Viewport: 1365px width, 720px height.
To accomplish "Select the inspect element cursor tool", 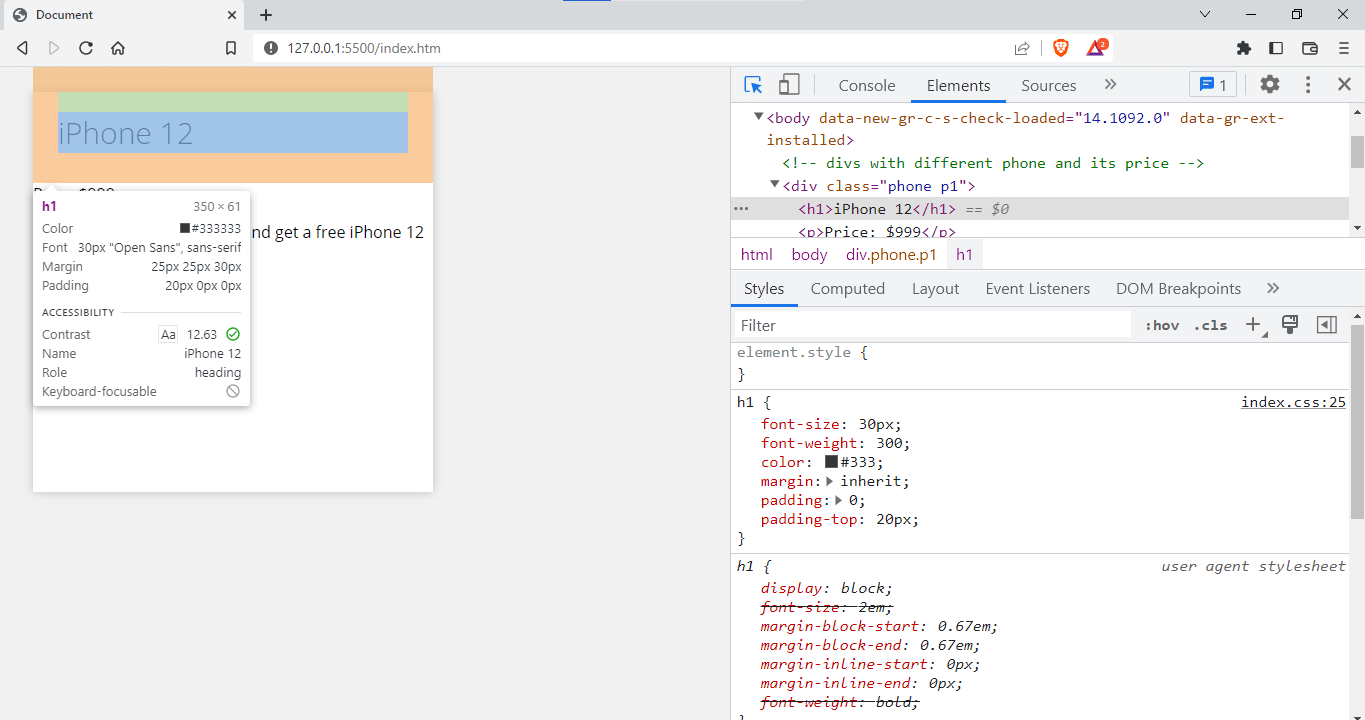I will tap(753, 84).
